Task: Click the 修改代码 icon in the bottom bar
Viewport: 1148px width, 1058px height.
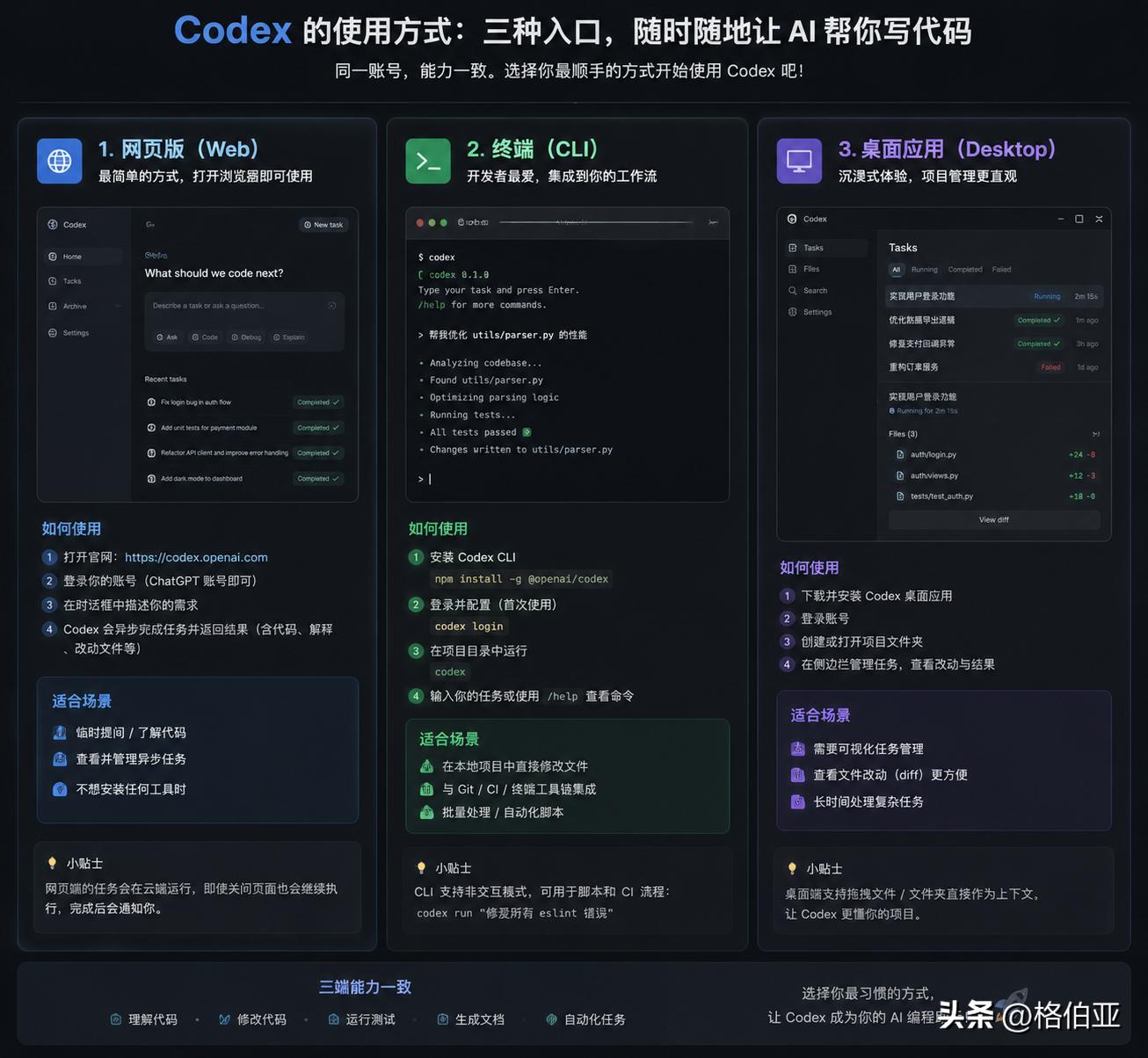Action: point(225,1019)
